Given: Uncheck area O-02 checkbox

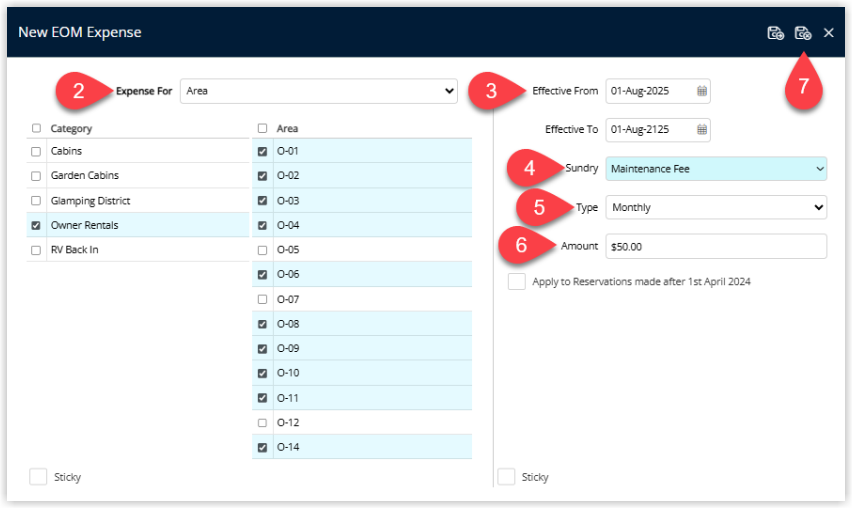Looking at the screenshot, I should pos(262,176).
